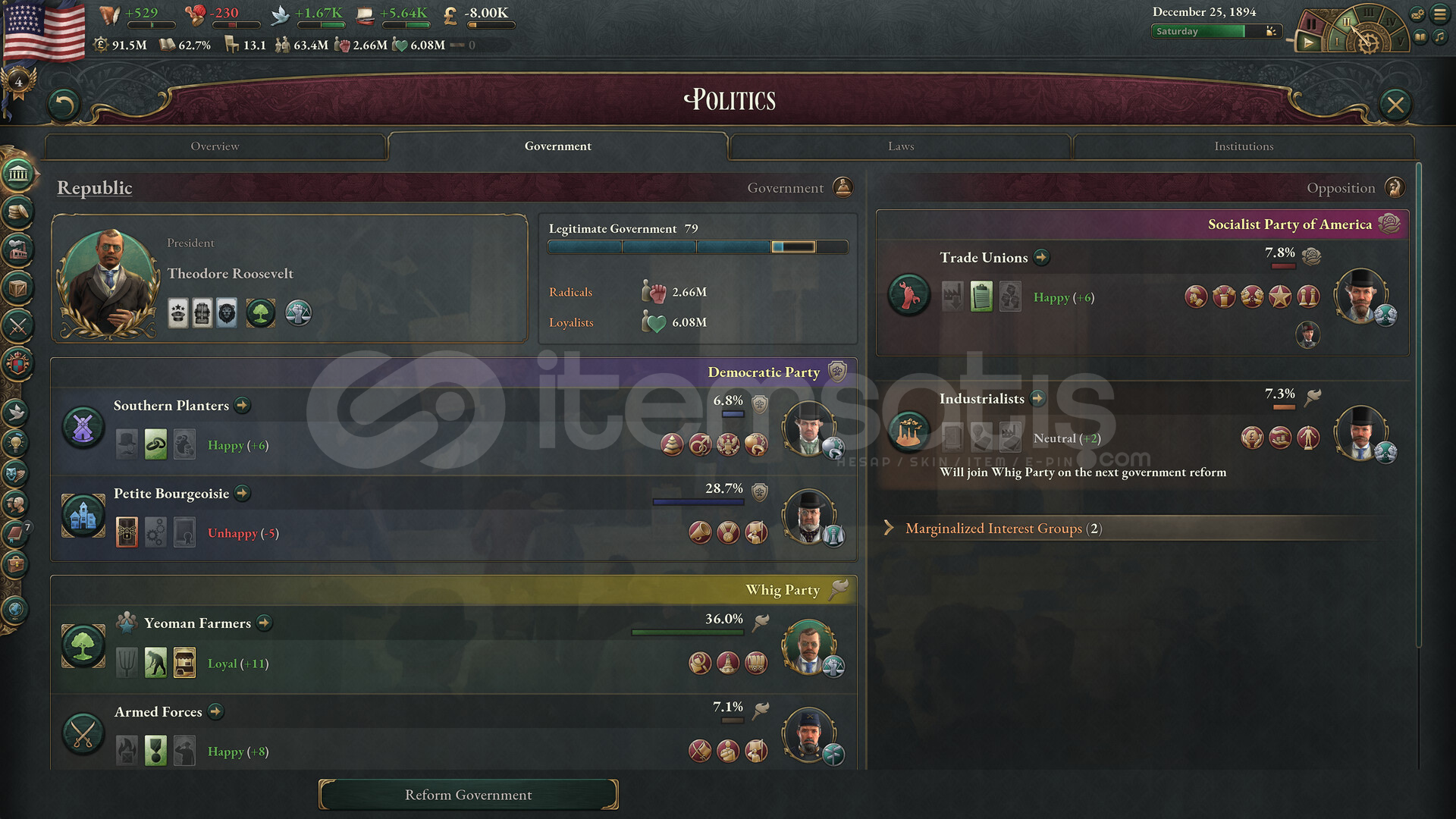Click the Armed Forces crossed sabers emblem
Viewport: 1456px width, 819px height.
[83, 734]
